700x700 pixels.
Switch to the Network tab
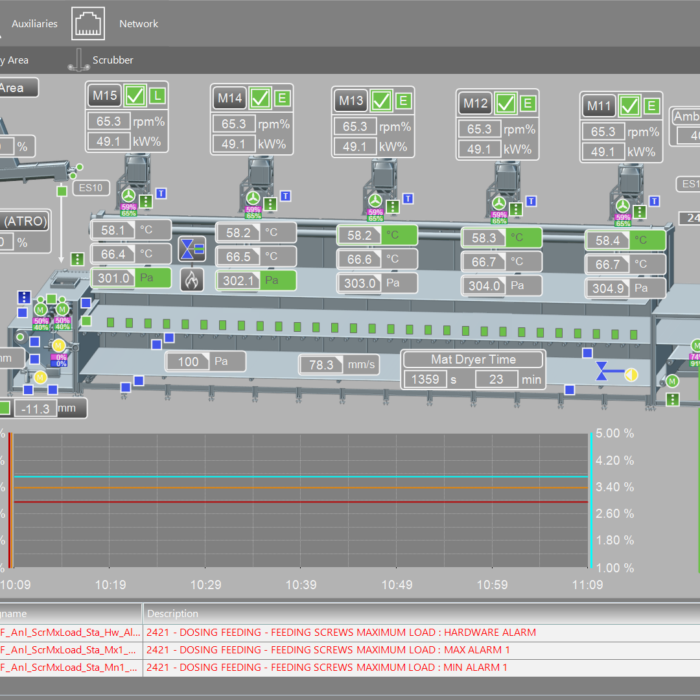click(138, 23)
